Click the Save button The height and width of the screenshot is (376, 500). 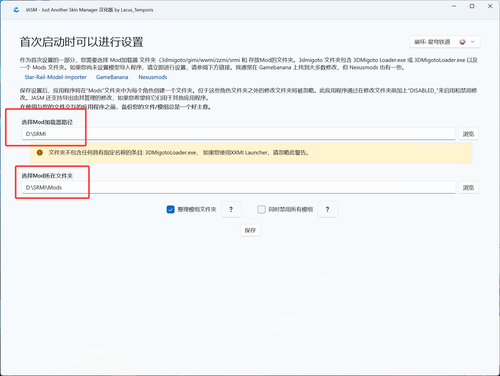250,230
